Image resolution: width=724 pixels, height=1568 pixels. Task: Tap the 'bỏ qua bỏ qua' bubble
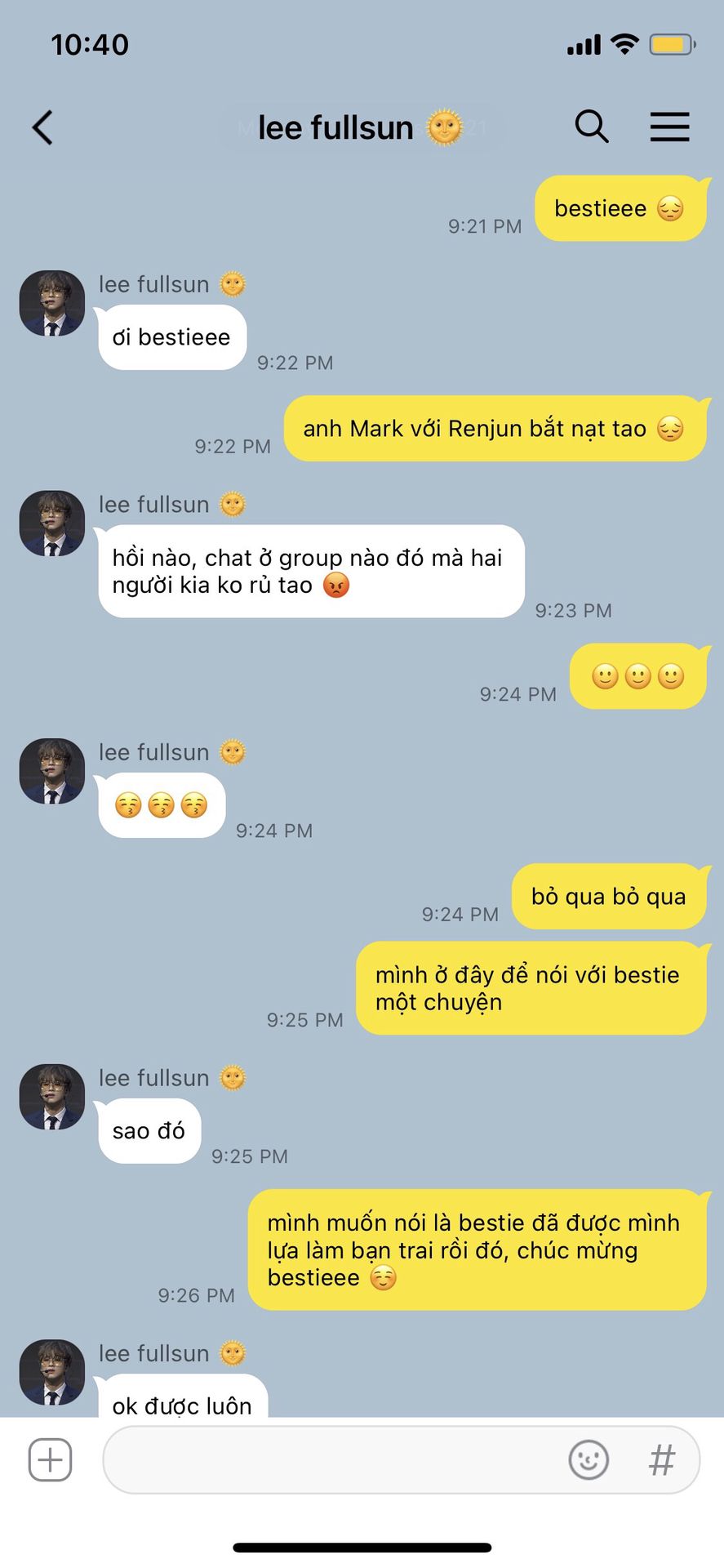pyautogui.click(x=609, y=897)
